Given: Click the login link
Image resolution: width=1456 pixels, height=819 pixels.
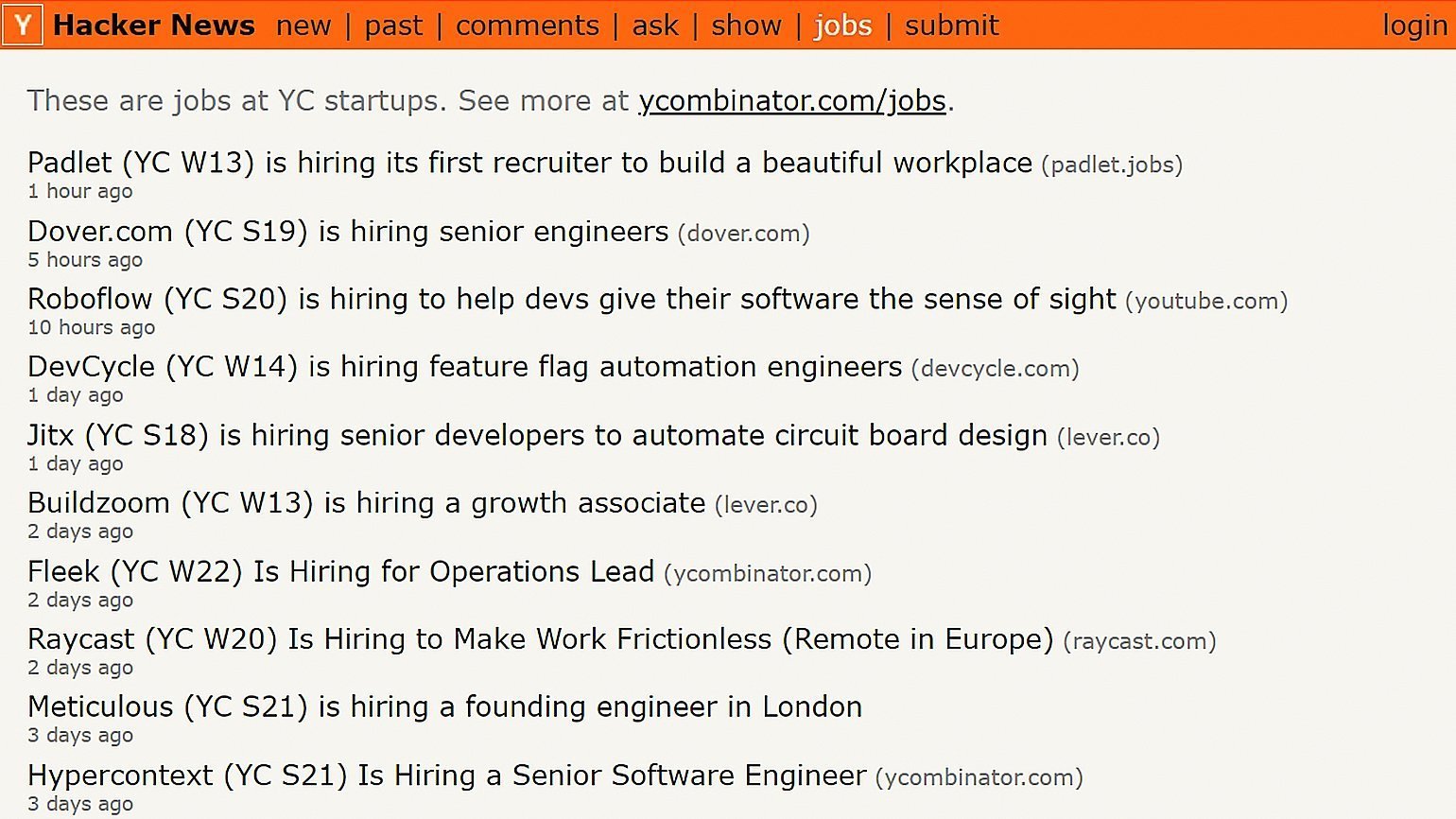Looking at the screenshot, I should point(1414,26).
